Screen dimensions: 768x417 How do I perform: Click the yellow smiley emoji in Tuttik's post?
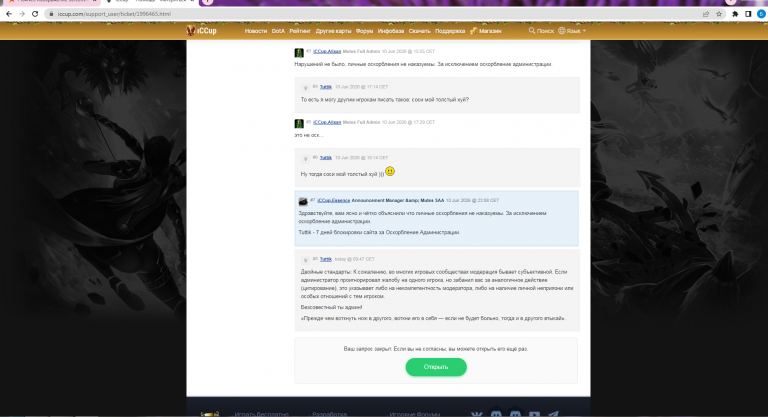click(390, 172)
